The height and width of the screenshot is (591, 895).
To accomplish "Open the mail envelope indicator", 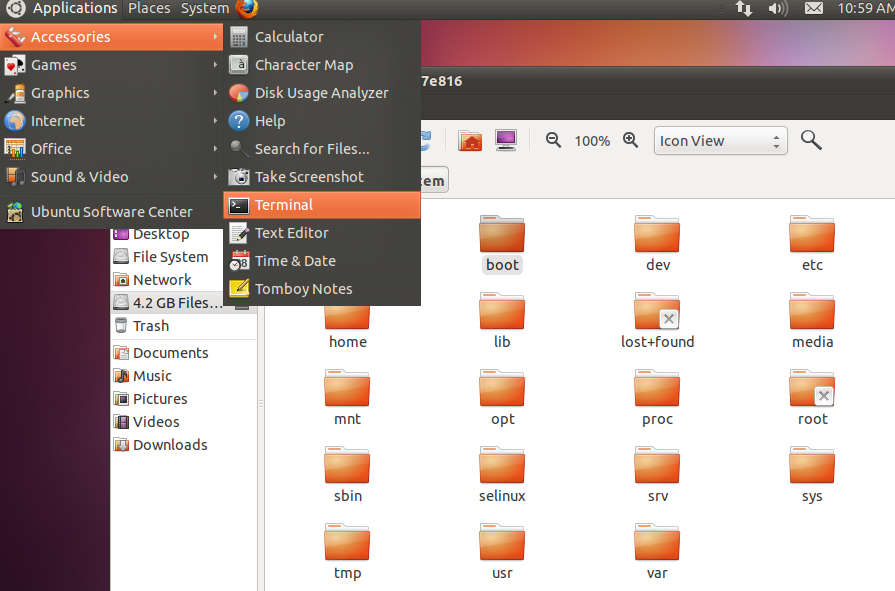I will [813, 9].
